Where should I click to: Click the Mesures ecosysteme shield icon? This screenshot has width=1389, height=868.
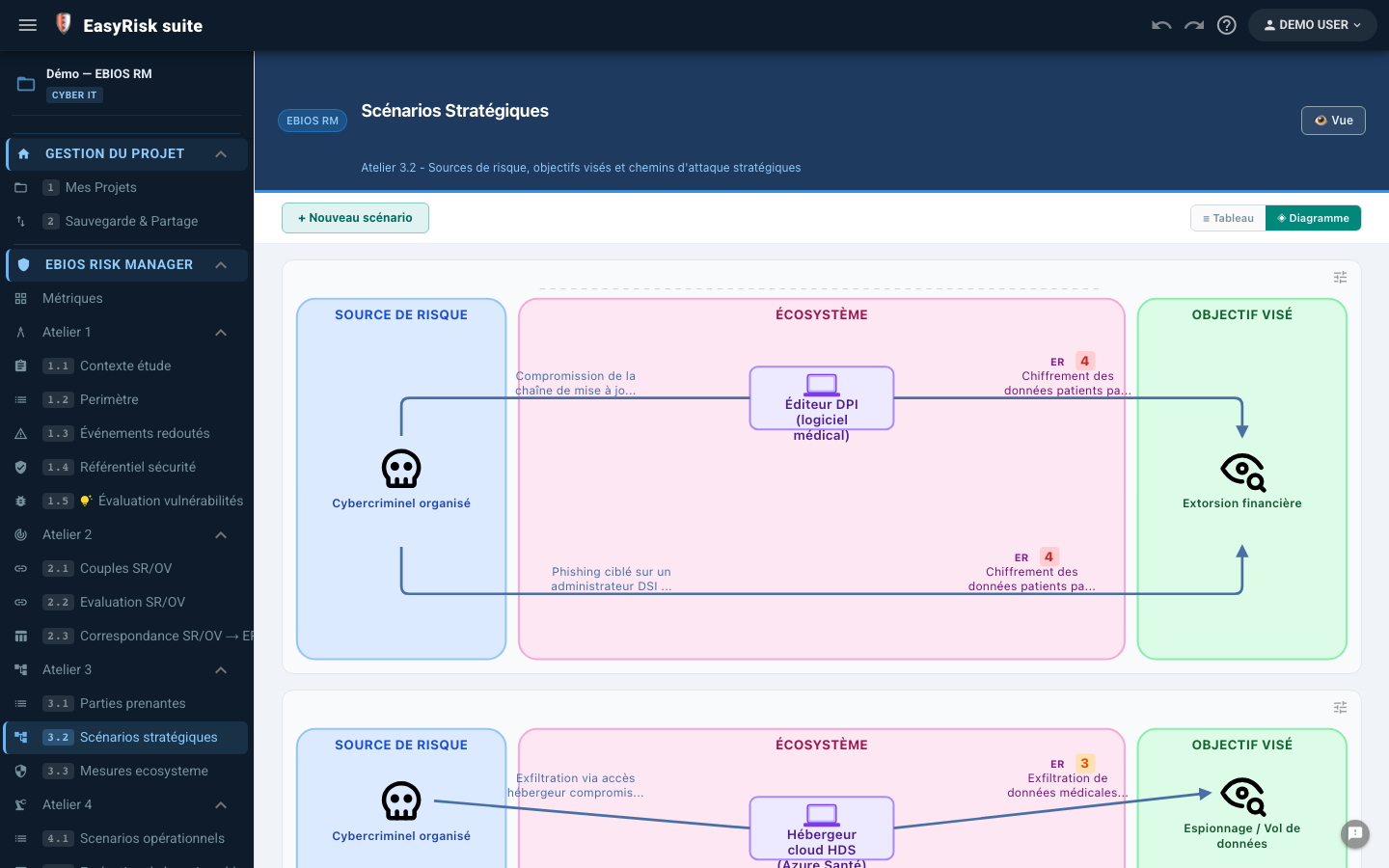[x=20, y=772]
